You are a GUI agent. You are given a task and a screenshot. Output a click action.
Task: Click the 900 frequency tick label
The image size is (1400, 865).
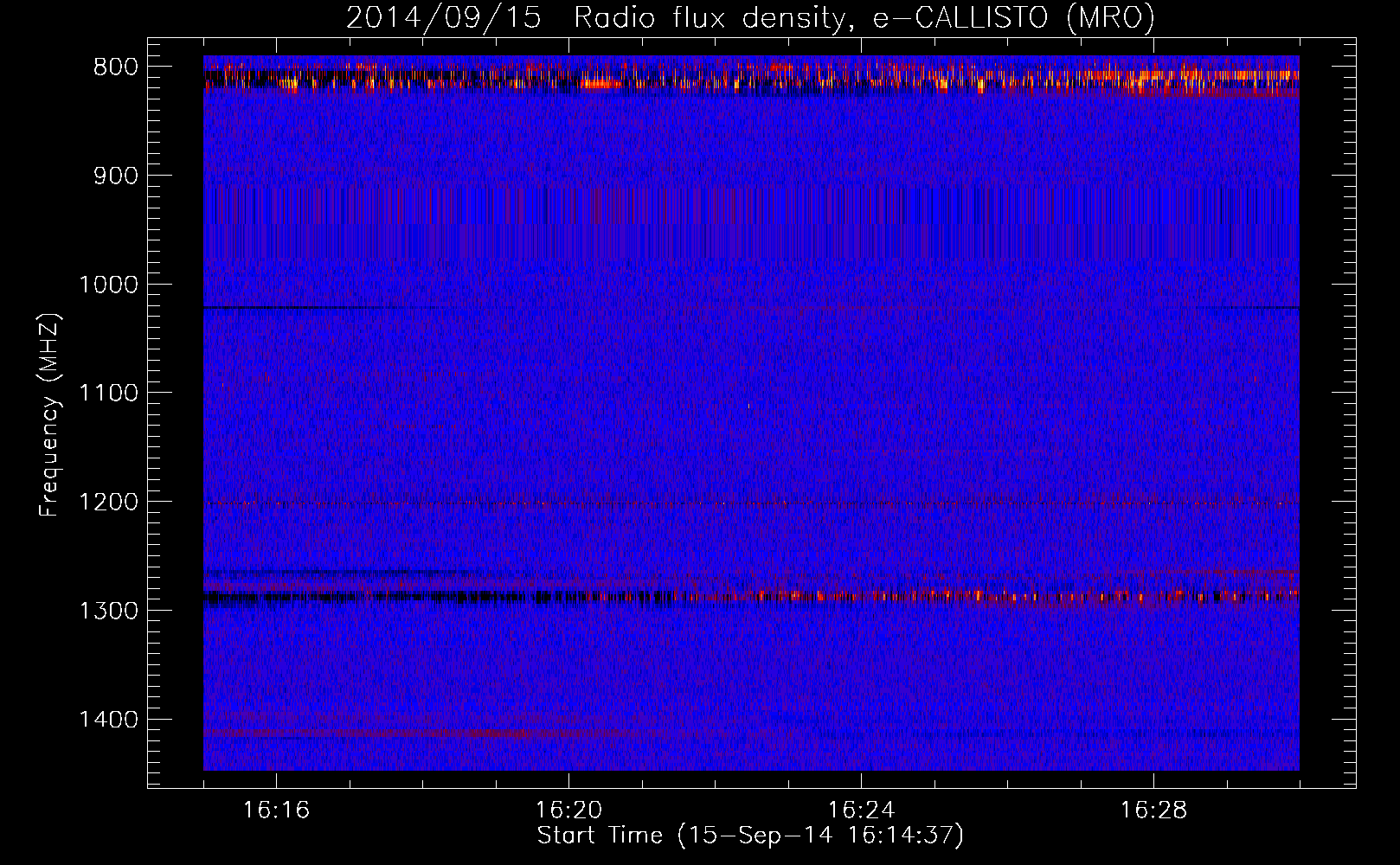115,176
